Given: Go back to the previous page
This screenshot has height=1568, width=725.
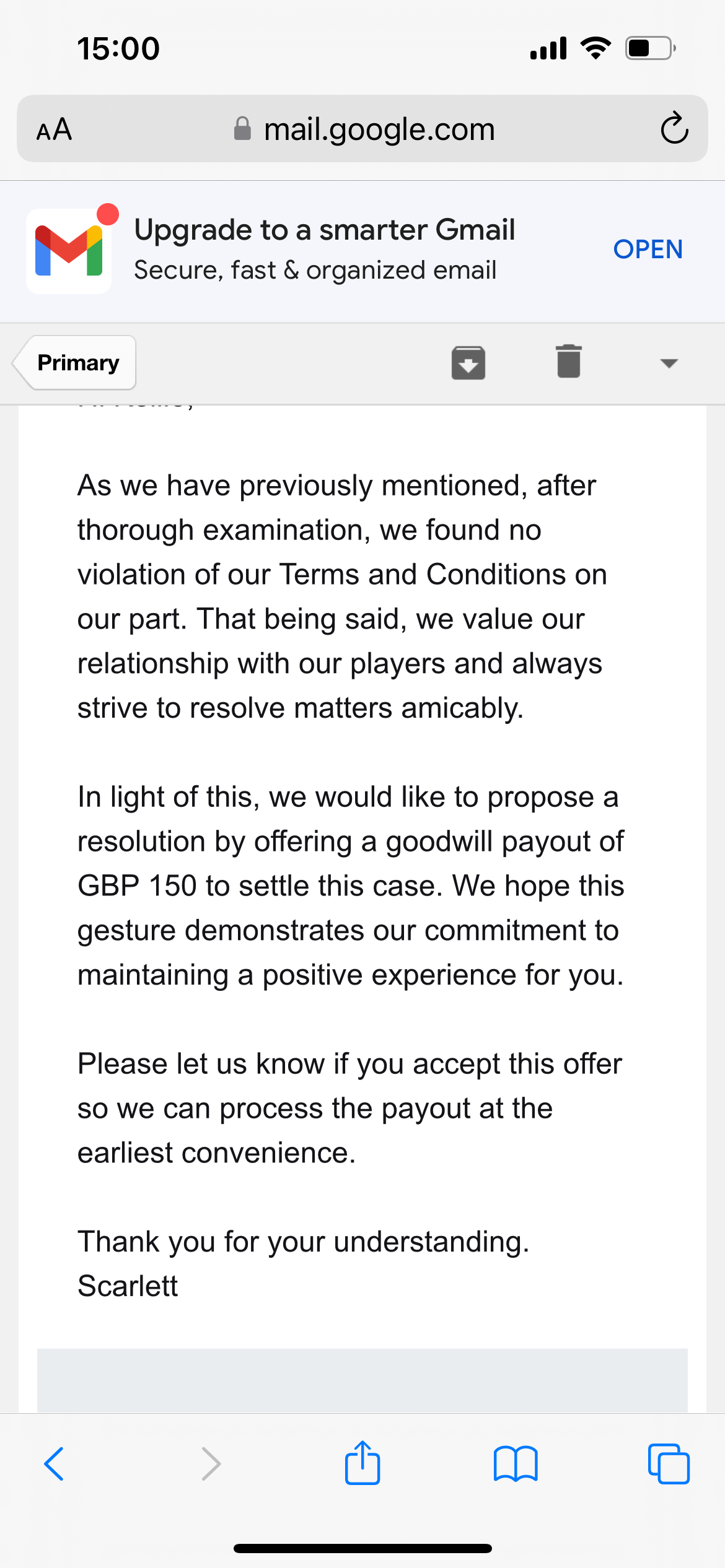Looking at the screenshot, I should (55, 1464).
